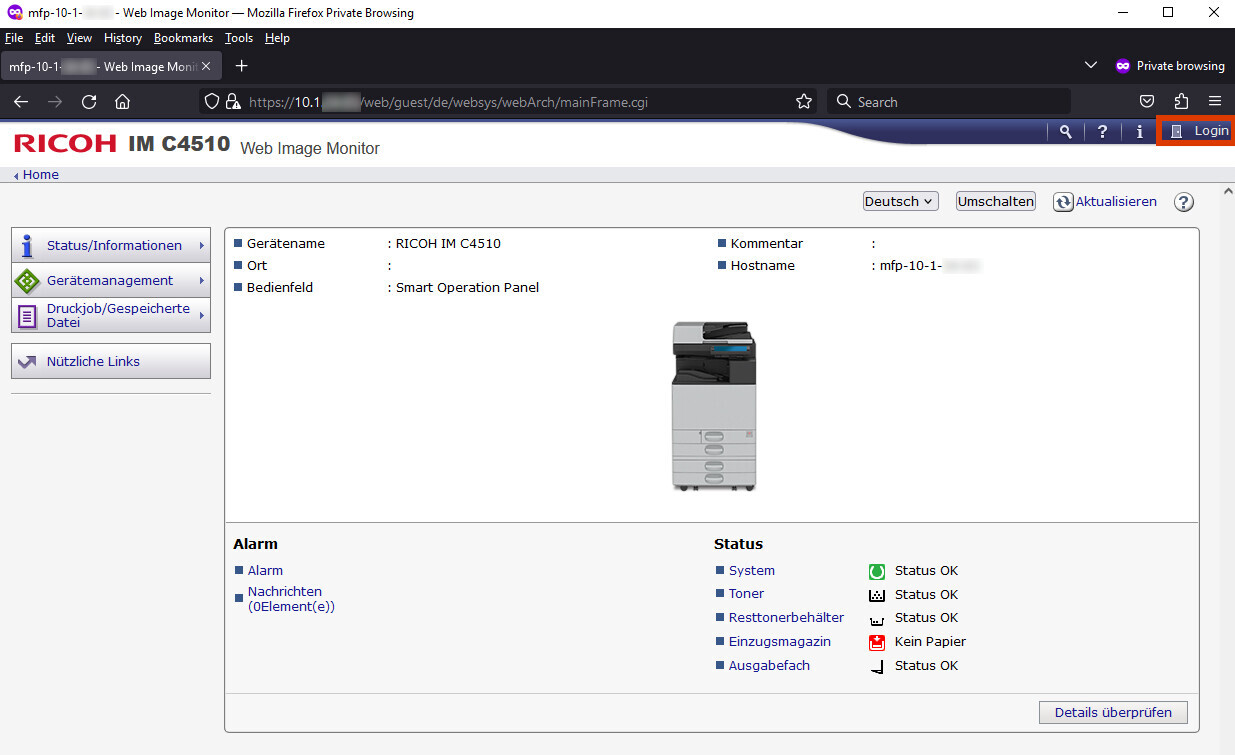Click the Login door icon
This screenshot has width=1235, height=755.
click(1176, 131)
